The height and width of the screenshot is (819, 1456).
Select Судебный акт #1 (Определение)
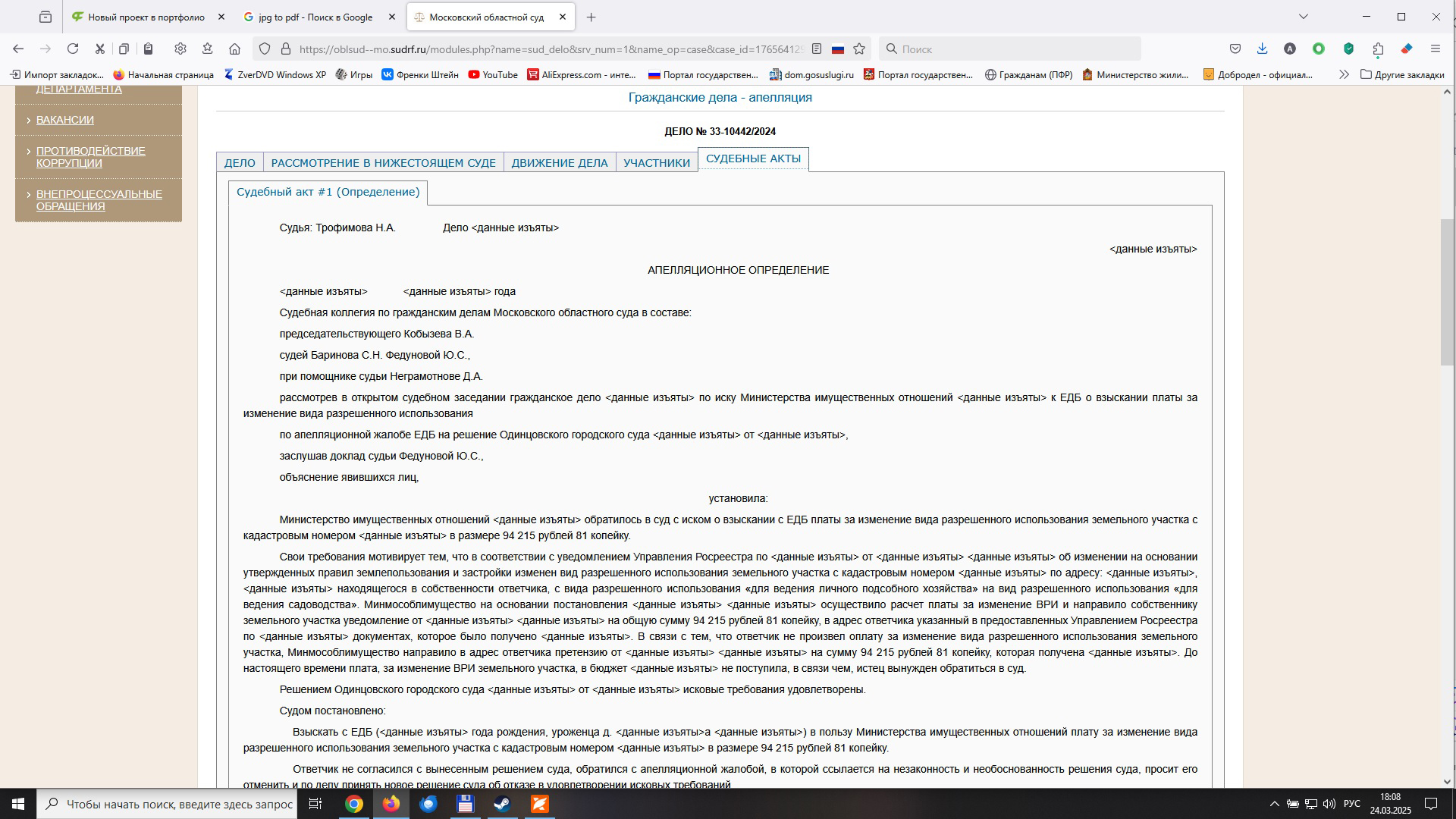click(x=328, y=192)
